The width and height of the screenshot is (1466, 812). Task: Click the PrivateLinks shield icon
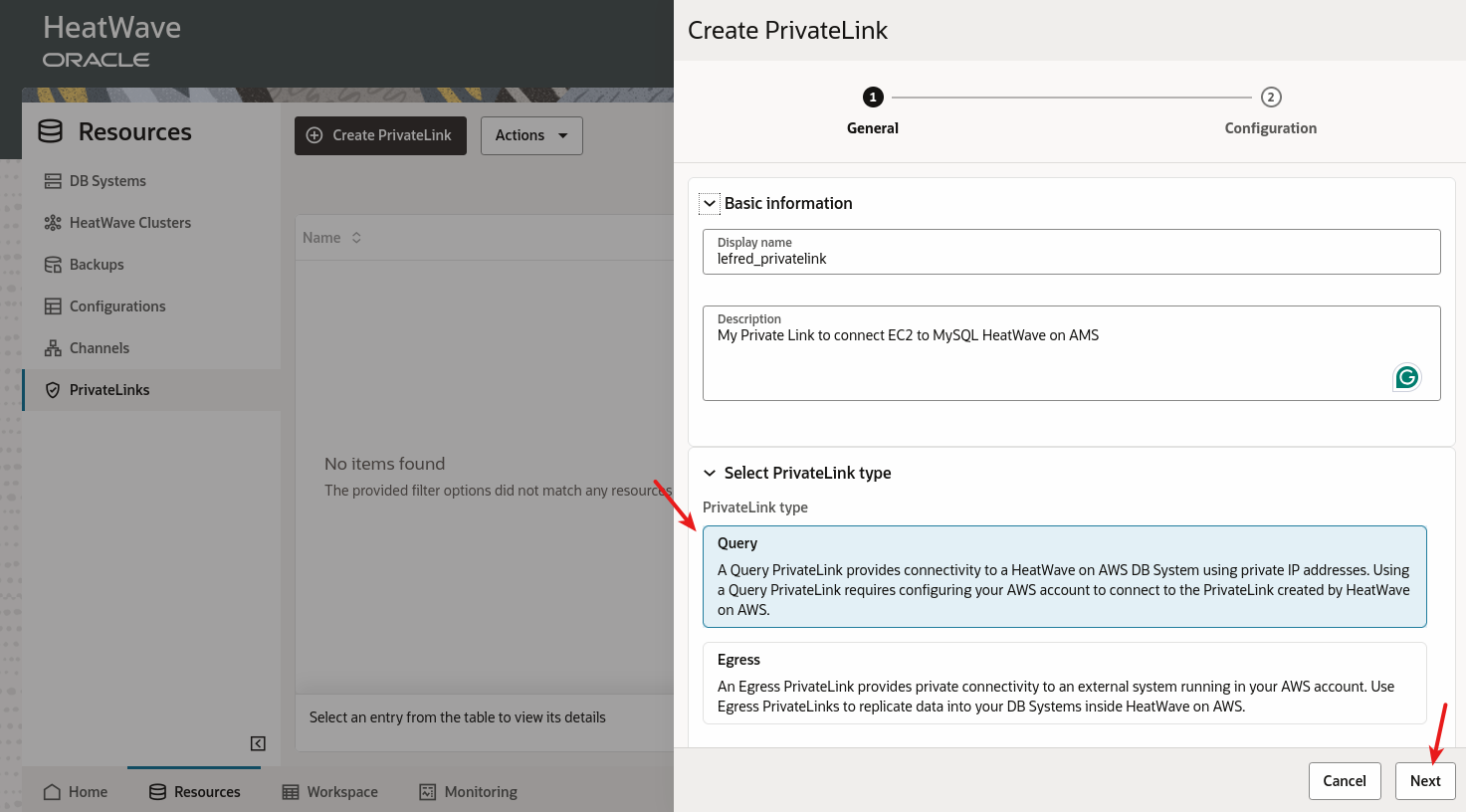[53, 390]
